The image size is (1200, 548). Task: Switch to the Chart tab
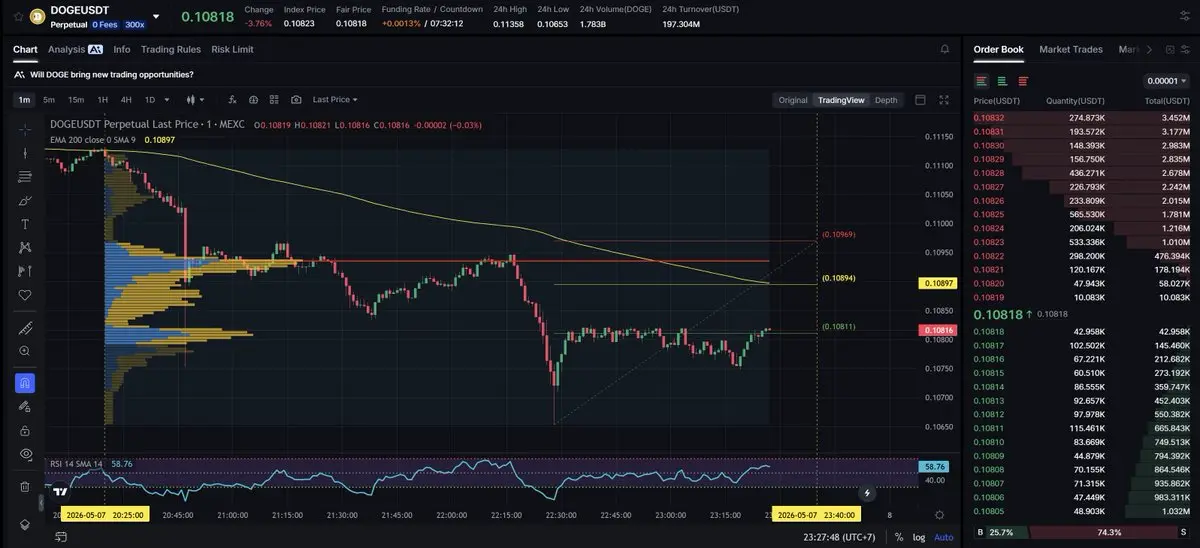[25, 49]
